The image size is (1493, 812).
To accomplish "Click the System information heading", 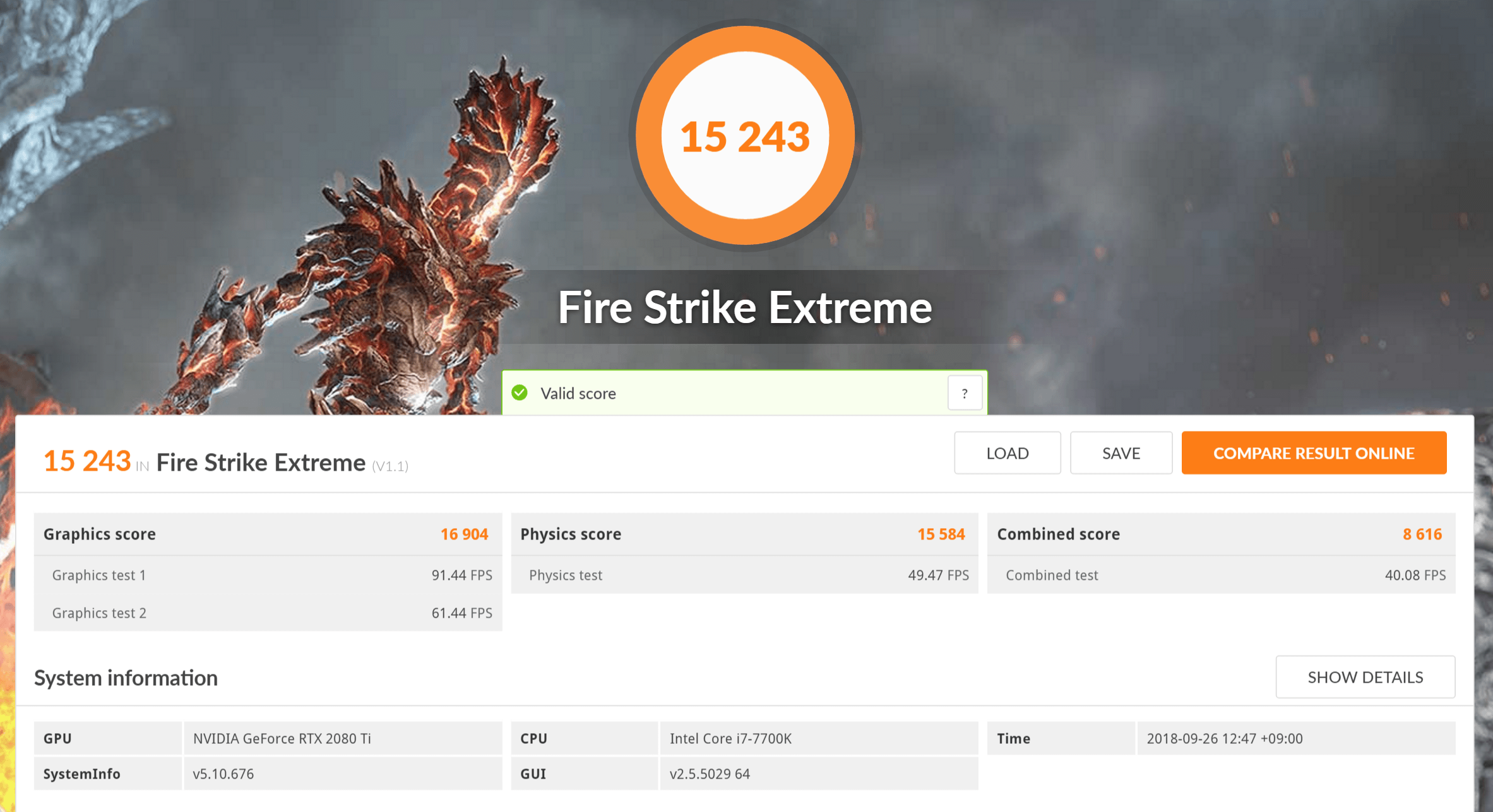I will (126, 678).
